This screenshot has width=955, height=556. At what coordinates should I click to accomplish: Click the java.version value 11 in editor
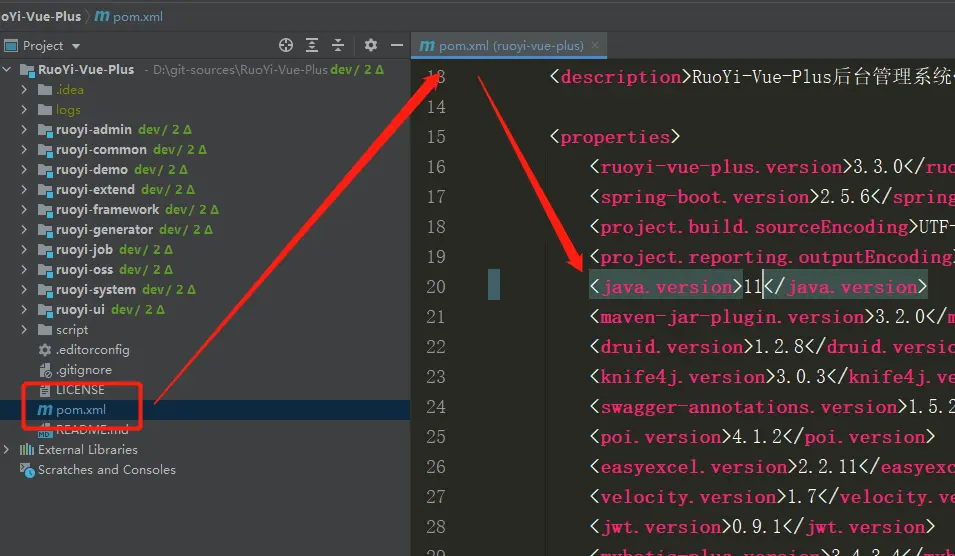click(753, 287)
